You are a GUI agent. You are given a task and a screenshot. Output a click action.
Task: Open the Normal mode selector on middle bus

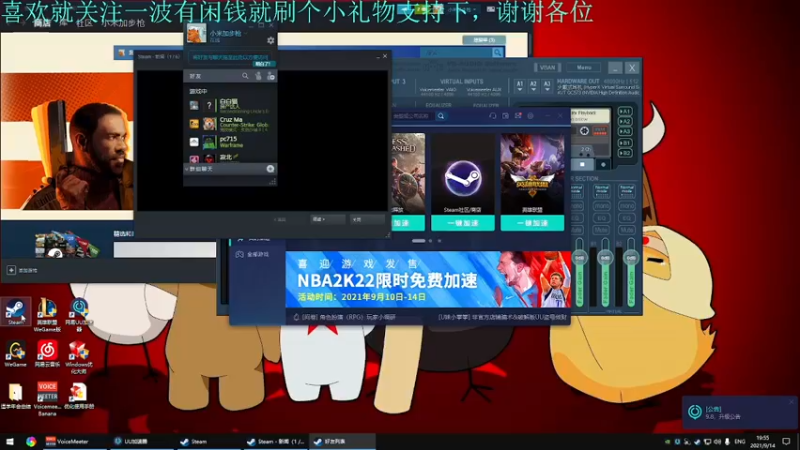click(602, 191)
